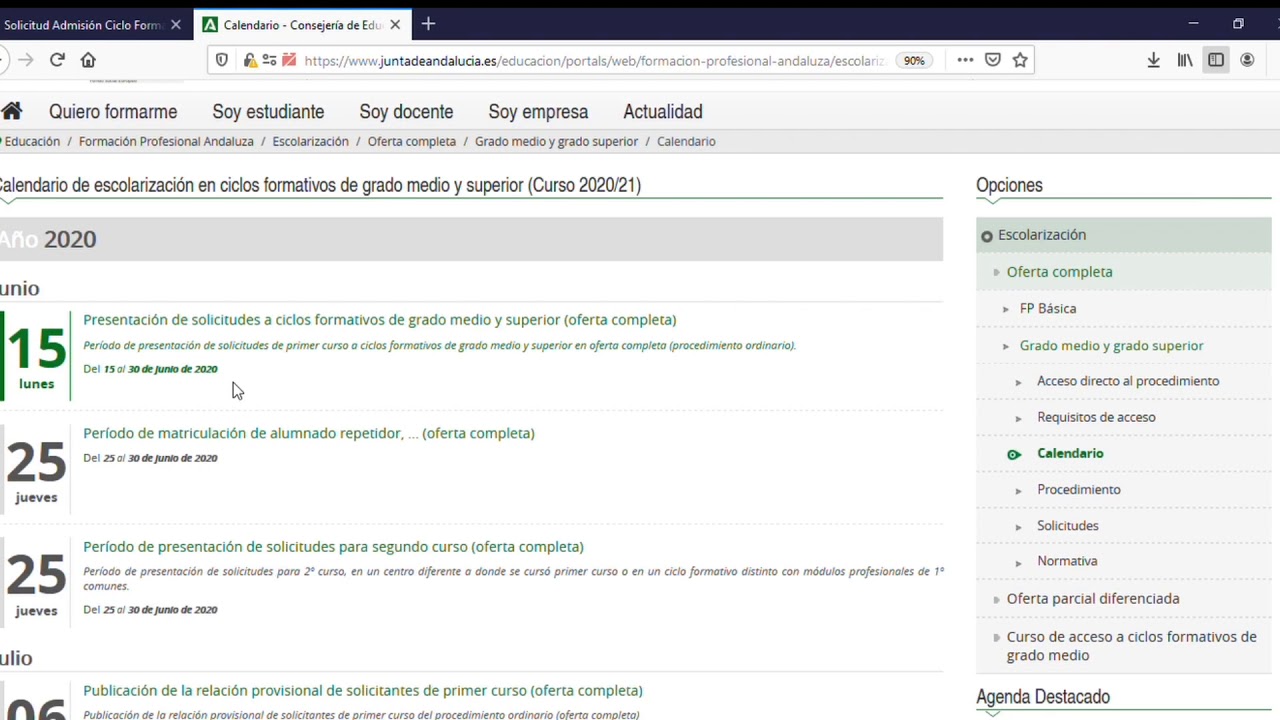This screenshot has height=720, width=1280.
Task: Click Grado medio y grado superior breadcrumb
Action: point(556,141)
